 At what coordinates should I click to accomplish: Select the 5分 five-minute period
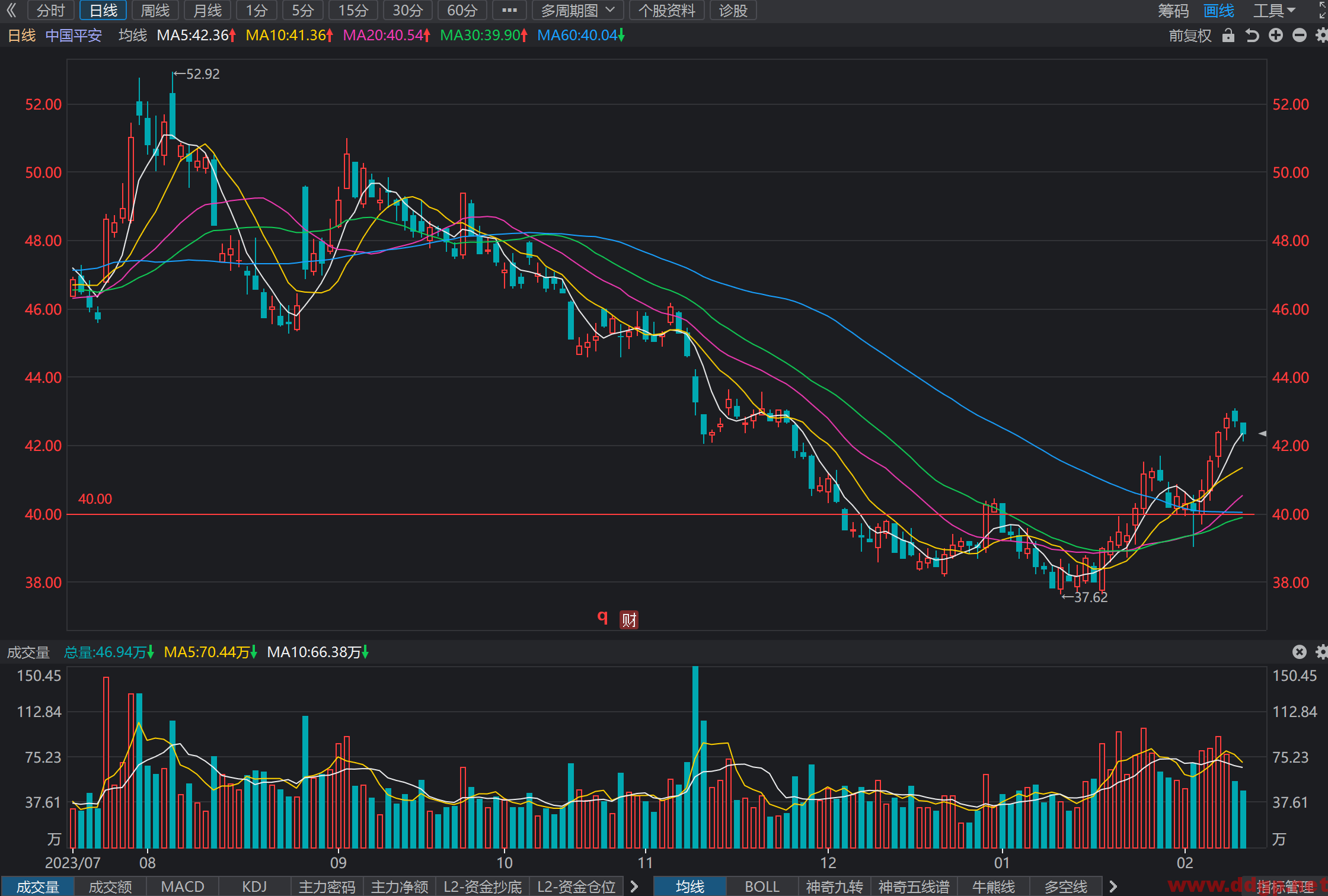point(302,10)
